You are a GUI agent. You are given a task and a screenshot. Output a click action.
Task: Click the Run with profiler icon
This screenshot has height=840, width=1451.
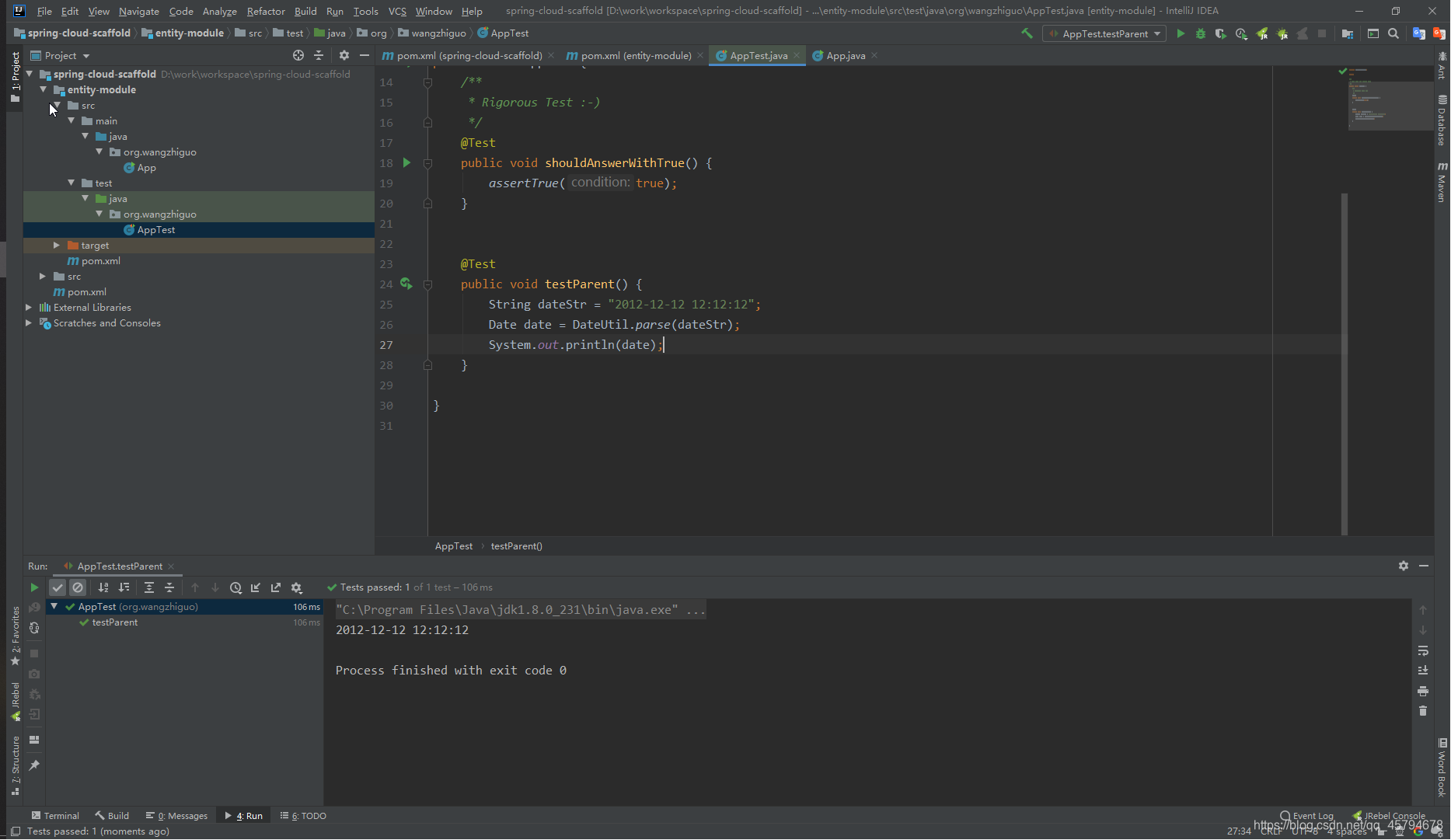click(1241, 33)
